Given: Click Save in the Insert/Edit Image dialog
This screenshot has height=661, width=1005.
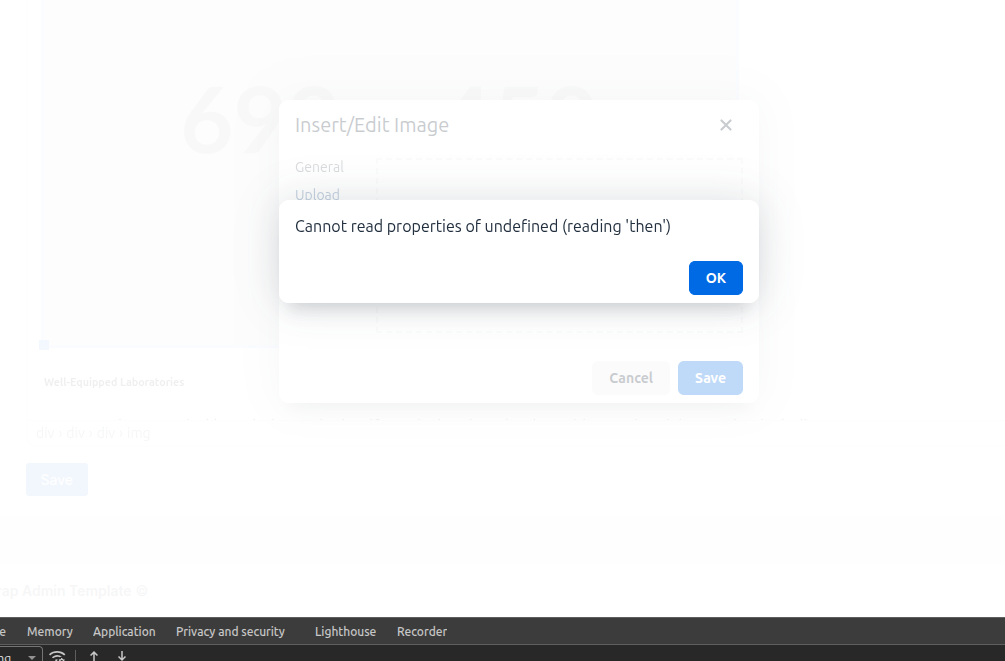Looking at the screenshot, I should (x=710, y=378).
